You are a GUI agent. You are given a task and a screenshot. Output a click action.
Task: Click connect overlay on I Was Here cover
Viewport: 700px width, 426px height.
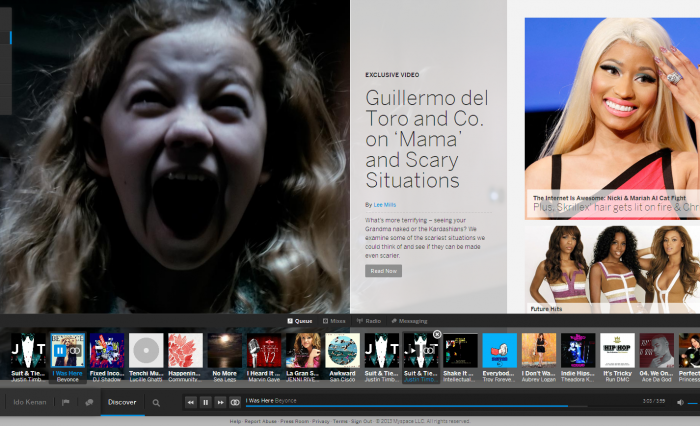point(75,351)
